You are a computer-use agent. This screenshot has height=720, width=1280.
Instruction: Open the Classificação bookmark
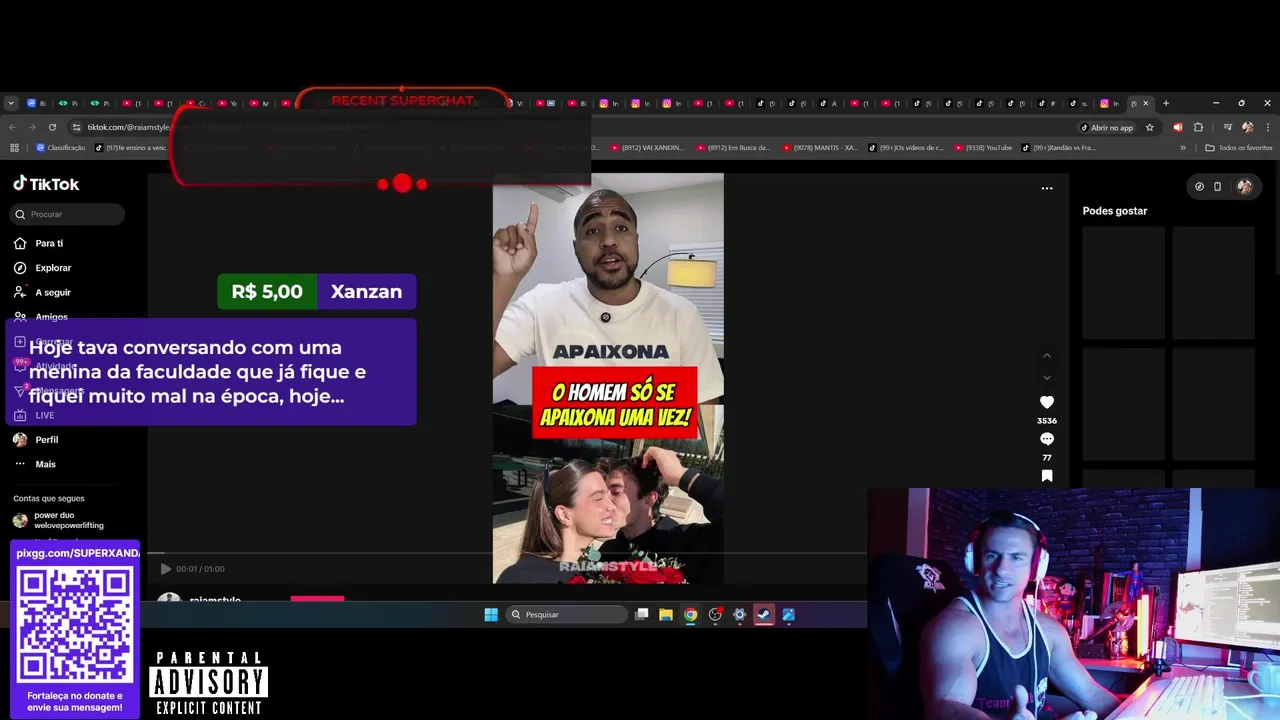click(x=61, y=148)
